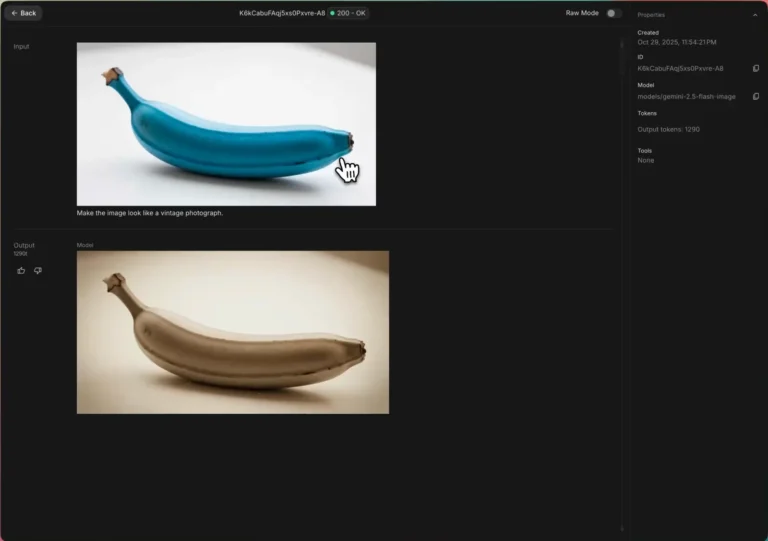This screenshot has width=768, height=541.
Task: Collapse the Properties panel chevron
Action: pos(755,15)
